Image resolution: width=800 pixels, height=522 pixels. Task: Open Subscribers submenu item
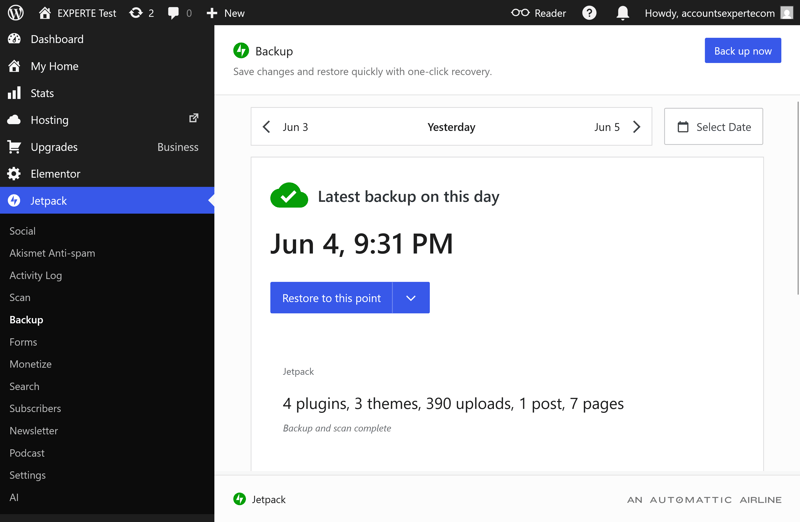[x=35, y=408]
